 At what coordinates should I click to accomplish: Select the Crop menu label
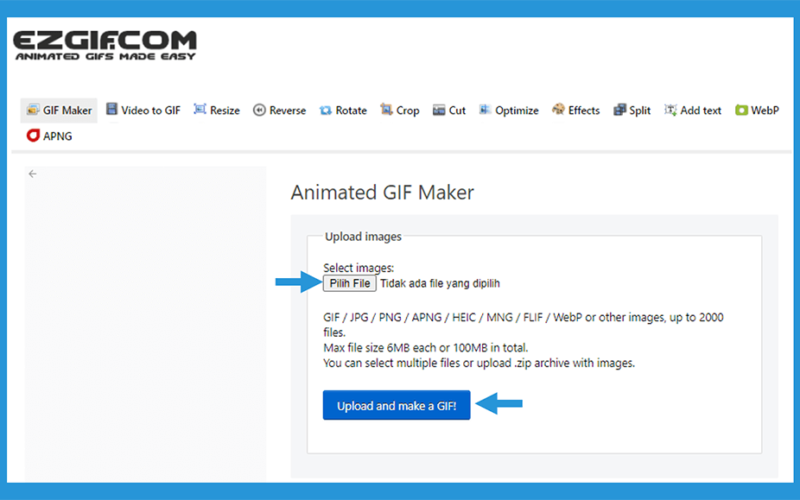pos(408,111)
